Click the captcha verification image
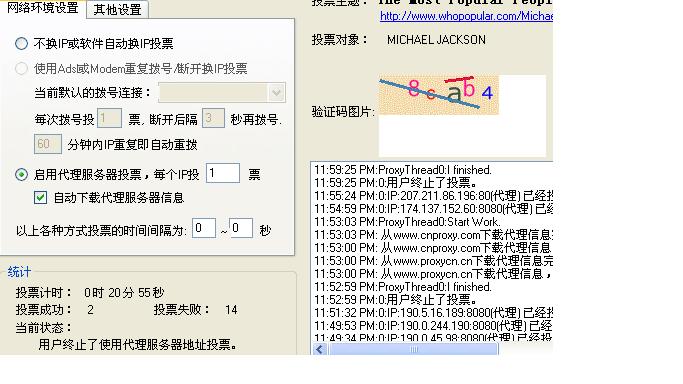Screen dimensions: 683x384 click(439, 95)
